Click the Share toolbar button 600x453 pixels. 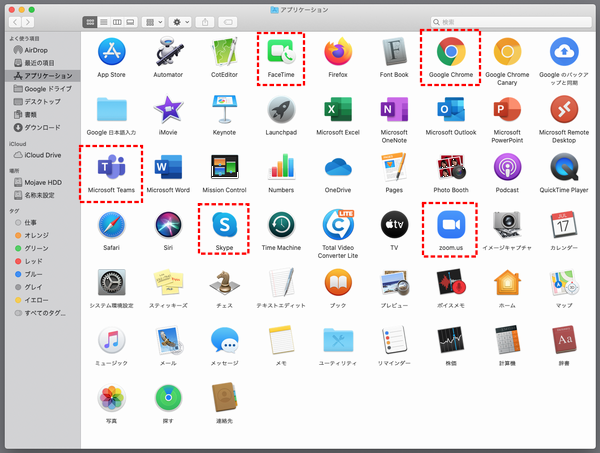[x=205, y=22]
